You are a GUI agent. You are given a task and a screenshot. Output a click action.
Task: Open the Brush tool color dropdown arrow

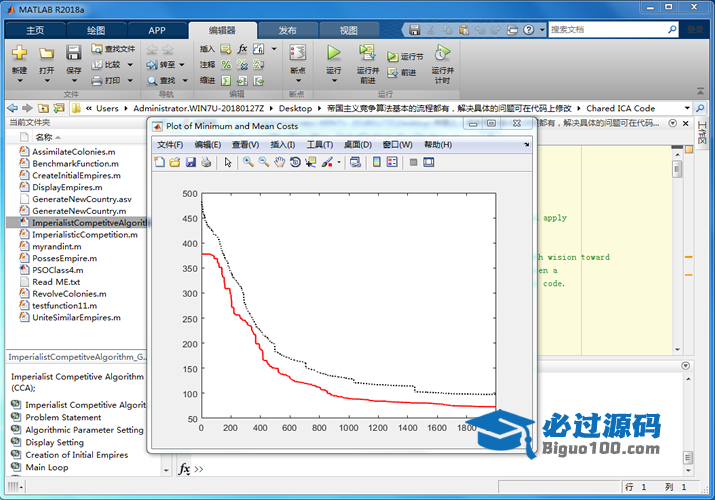coord(338,163)
